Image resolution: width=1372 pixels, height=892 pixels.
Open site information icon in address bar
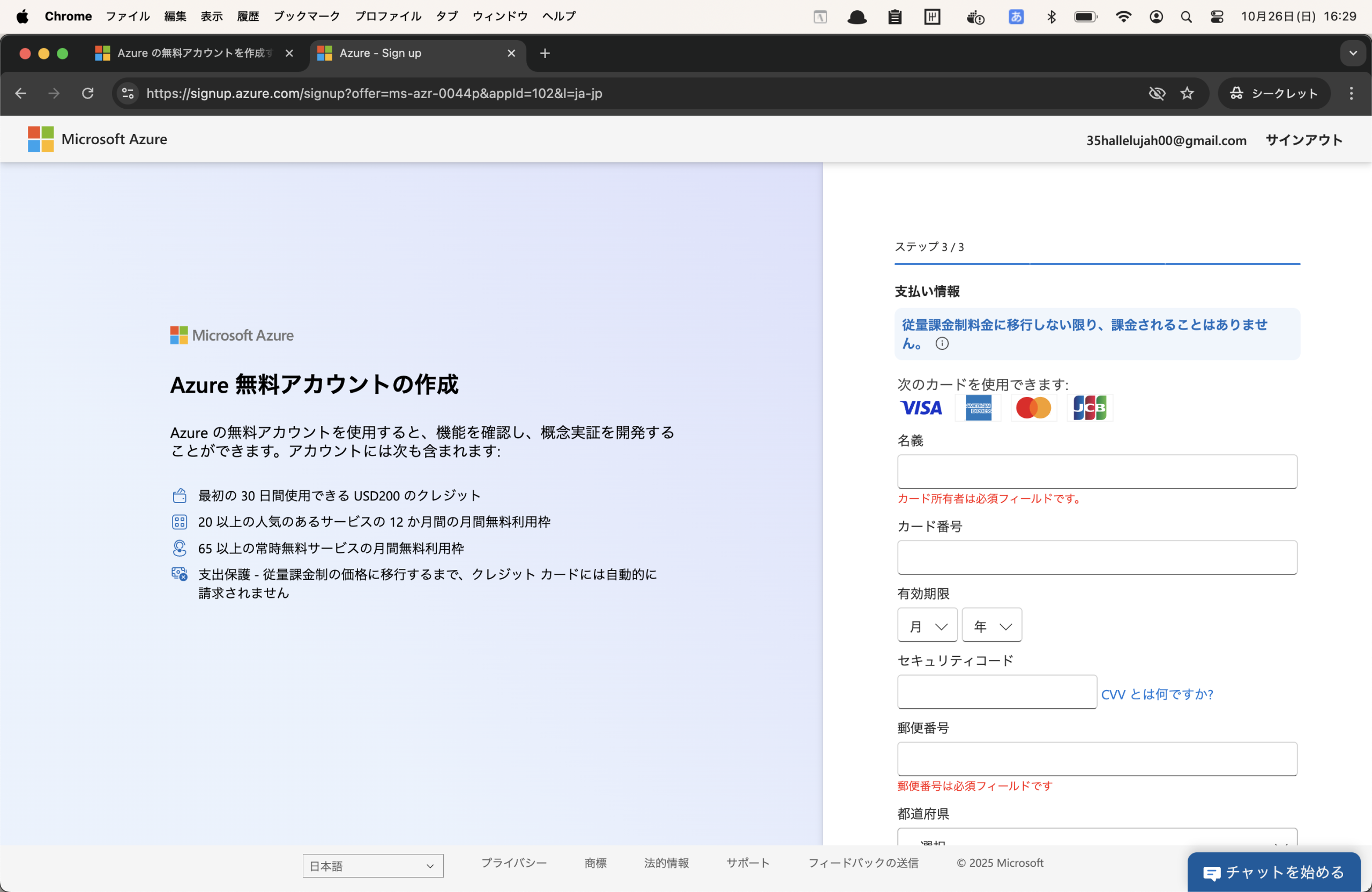tap(128, 93)
